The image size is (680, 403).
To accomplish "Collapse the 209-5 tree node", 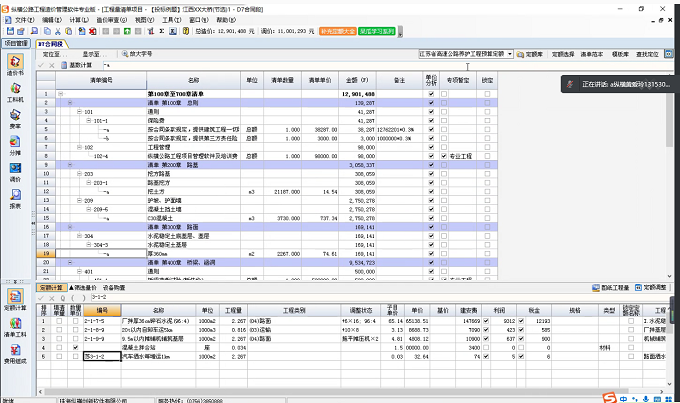I will click(x=88, y=209).
